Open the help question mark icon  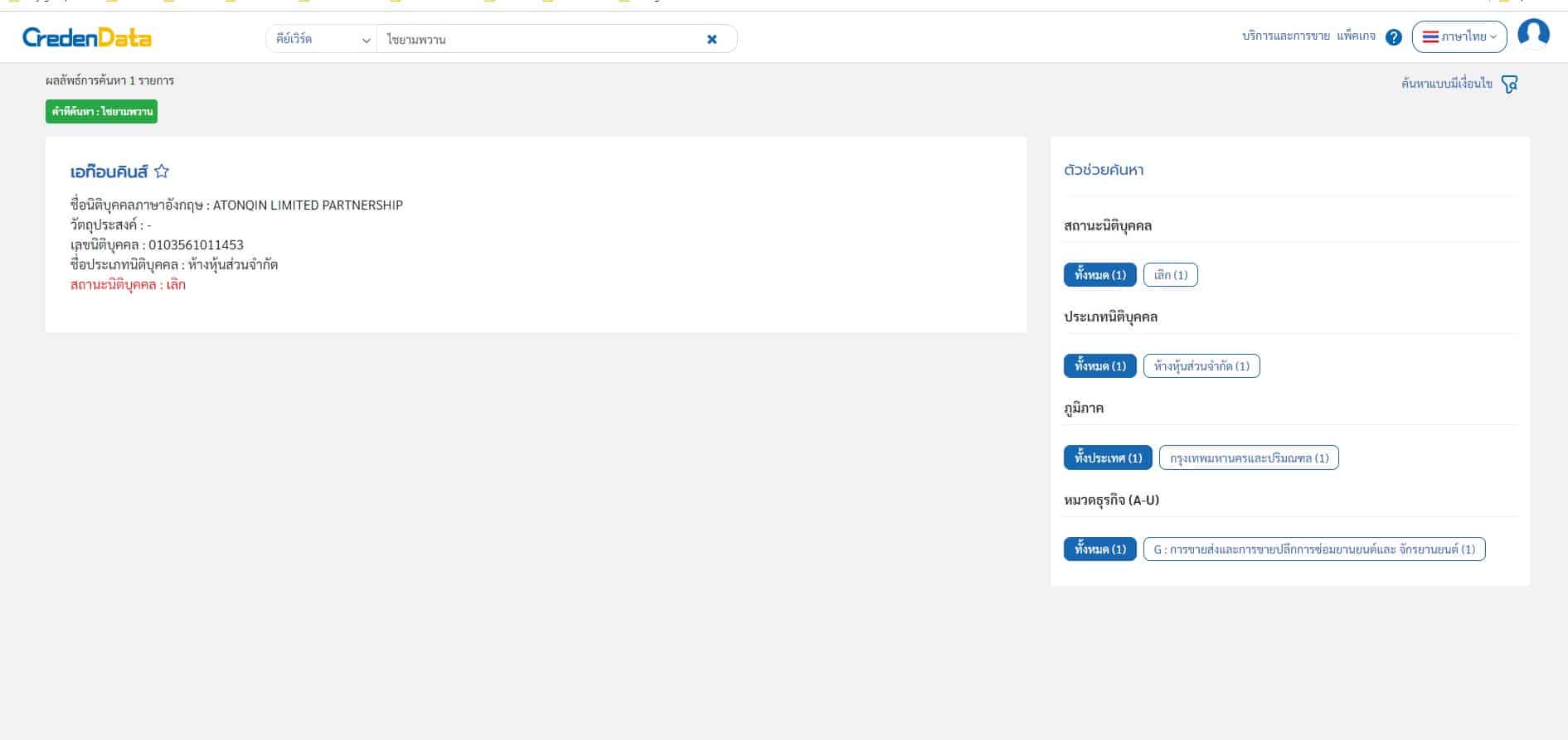pyautogui.click(x=1394, y=37)
